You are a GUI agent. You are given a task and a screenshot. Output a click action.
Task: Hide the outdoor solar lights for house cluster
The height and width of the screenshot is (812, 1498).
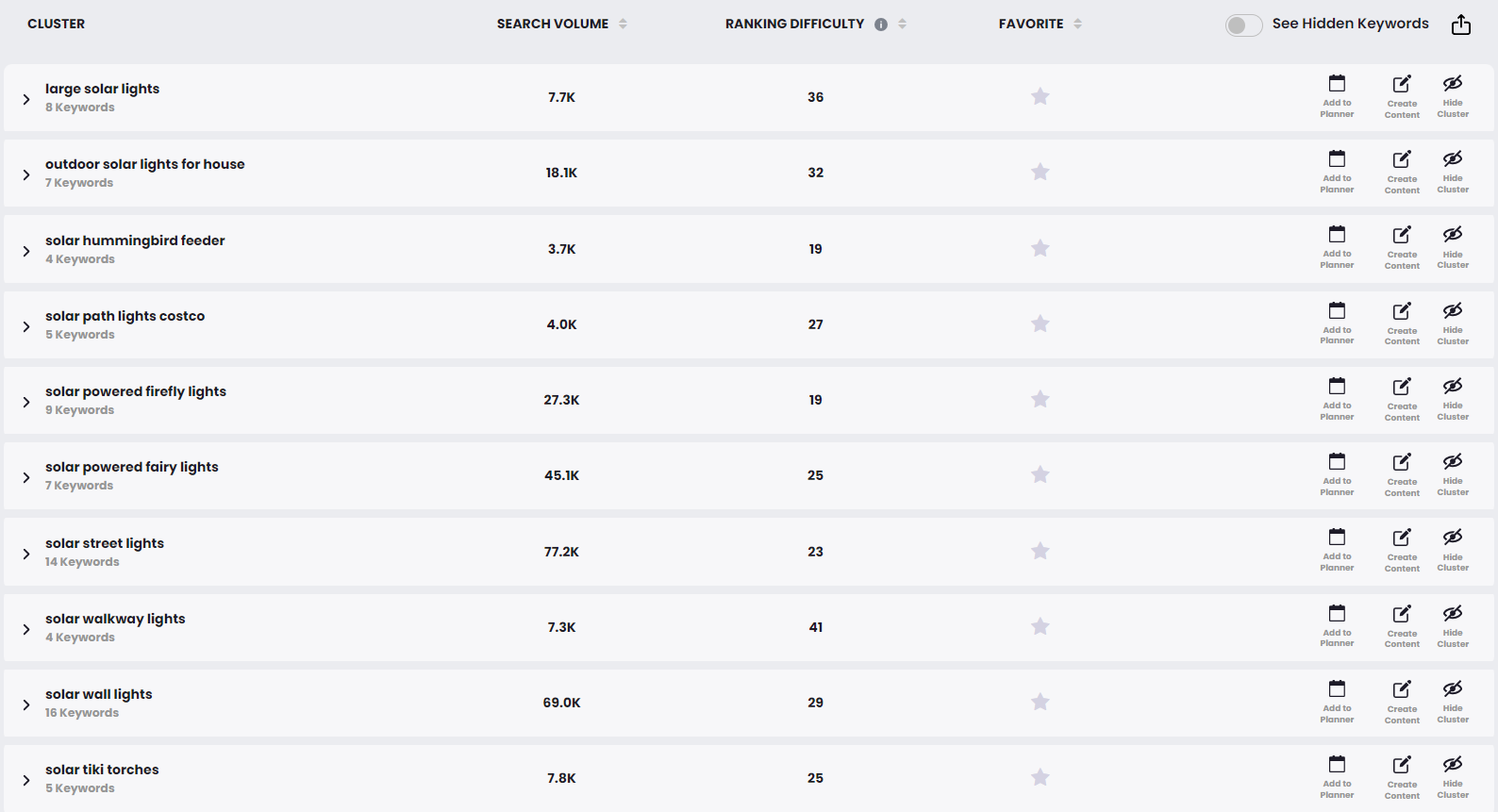[x=1453, y=171]
